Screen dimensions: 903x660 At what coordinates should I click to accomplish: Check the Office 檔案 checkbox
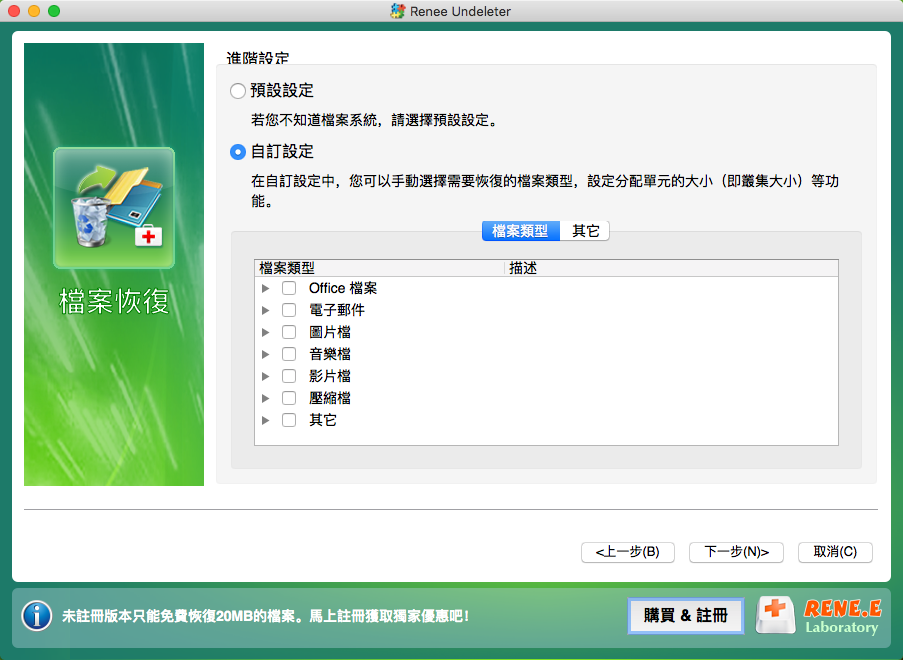coord(289,288)
